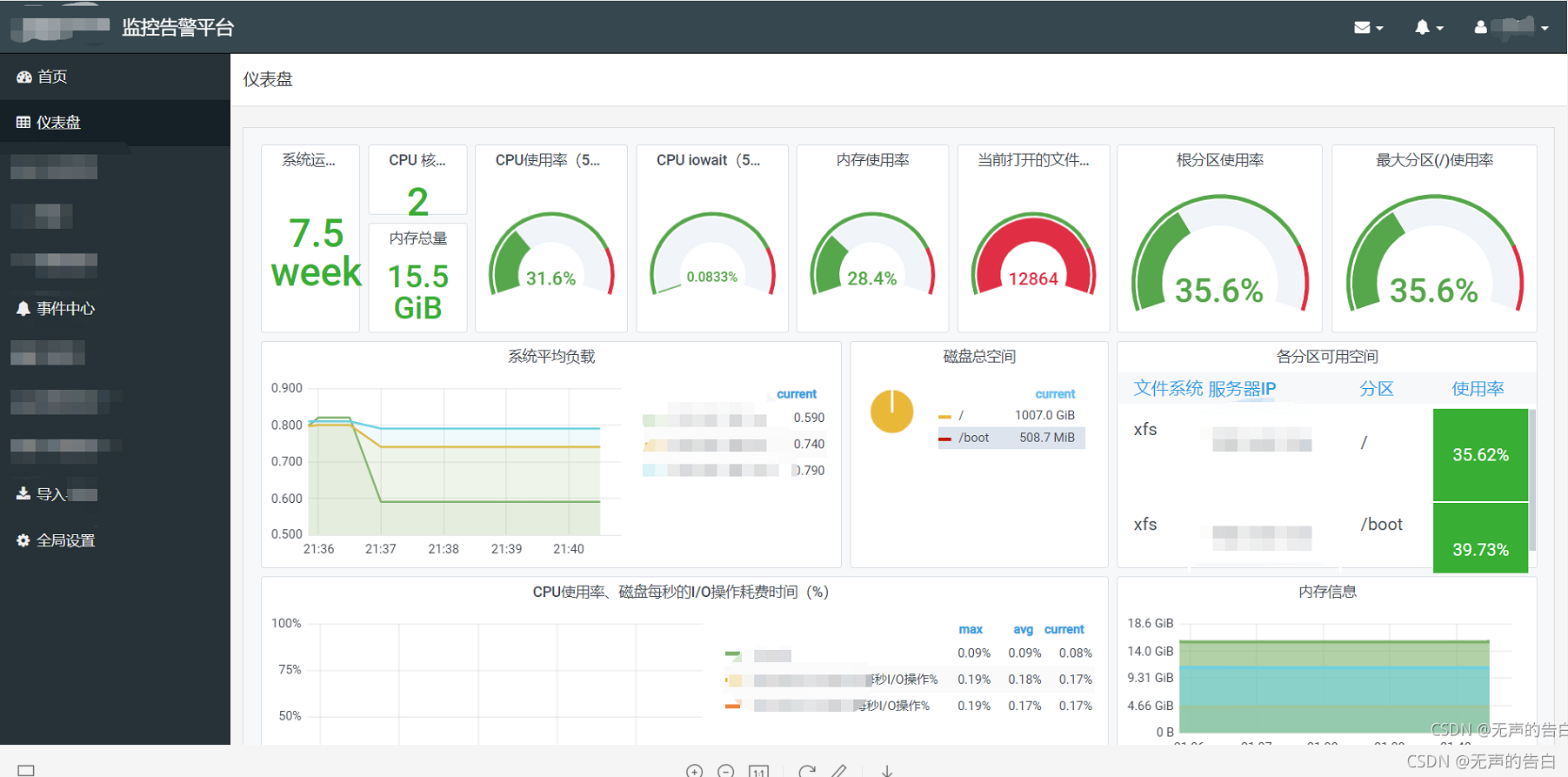Click the notification bell icon in header
The image size is (1568, 777).
pos(1422,28)
